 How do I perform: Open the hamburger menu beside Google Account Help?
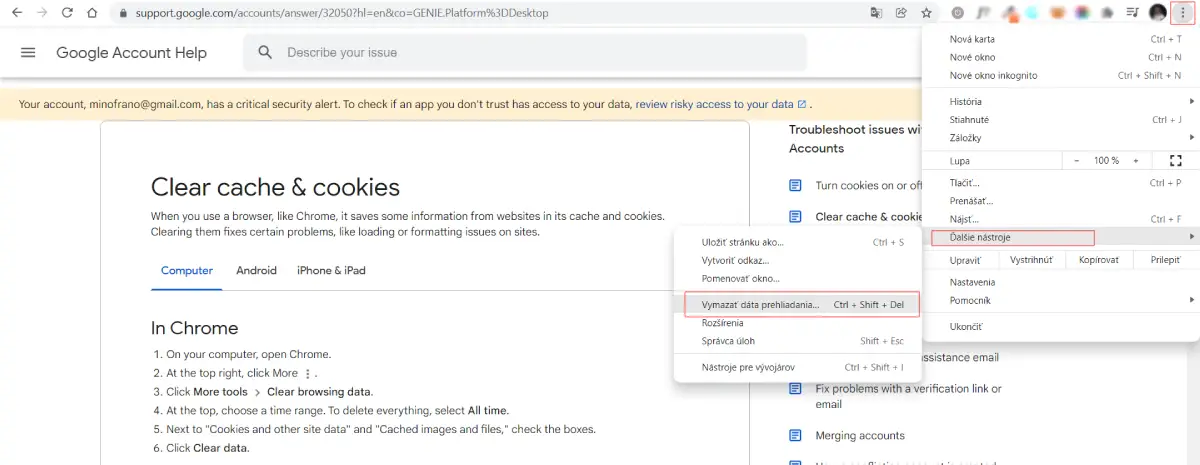28,53
